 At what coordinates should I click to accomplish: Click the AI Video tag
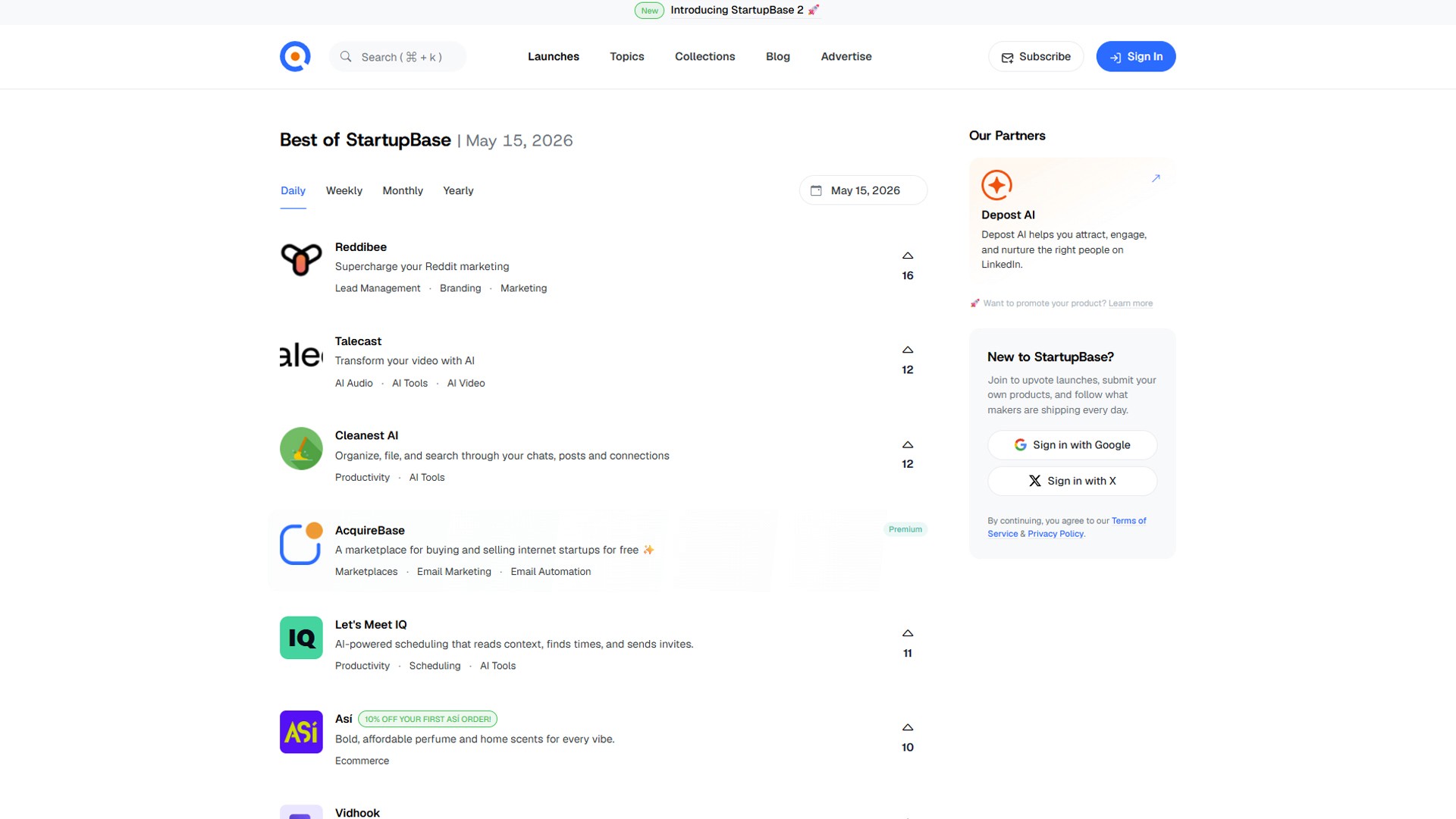466,383
